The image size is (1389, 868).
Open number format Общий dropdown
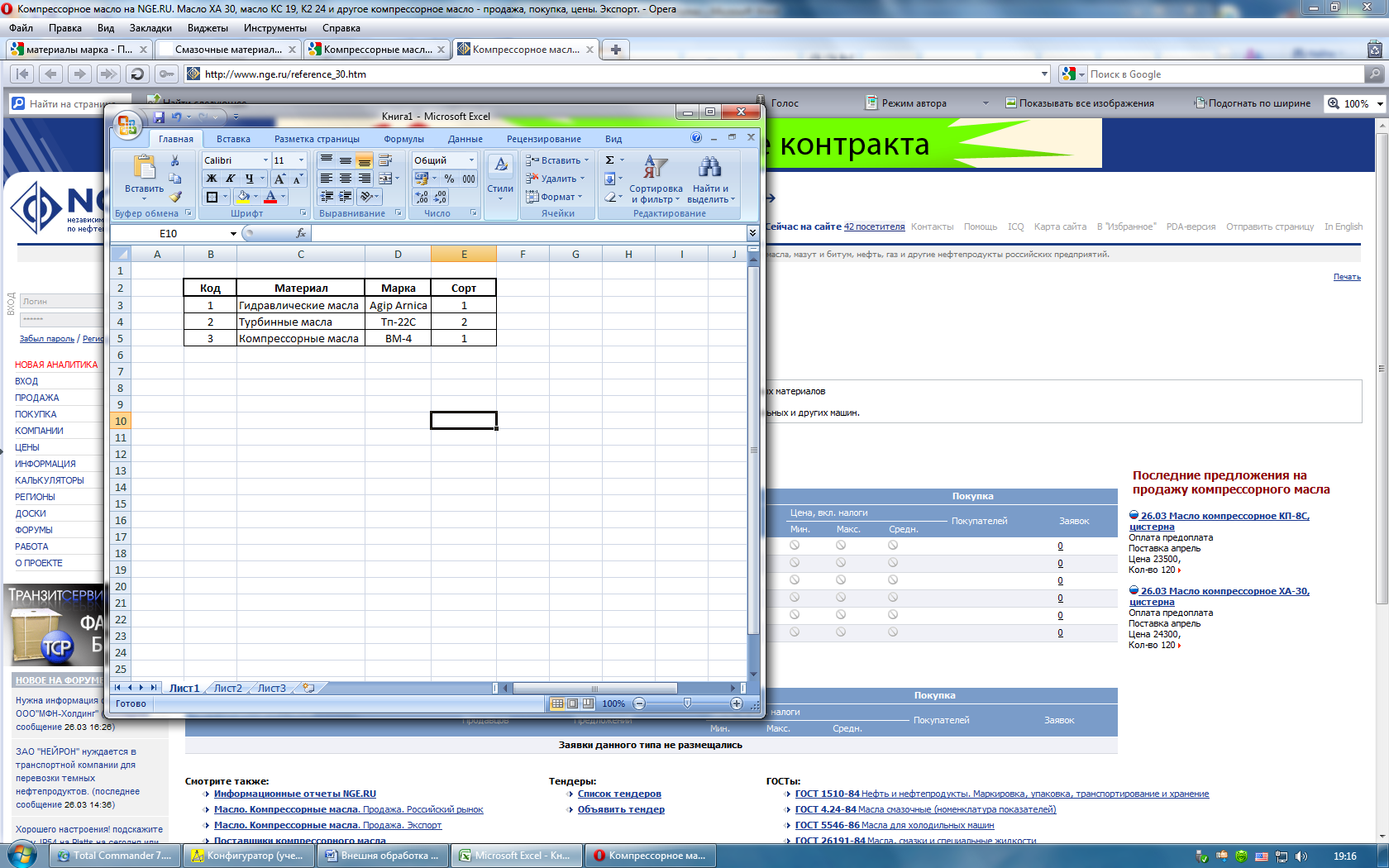(472, 160)
